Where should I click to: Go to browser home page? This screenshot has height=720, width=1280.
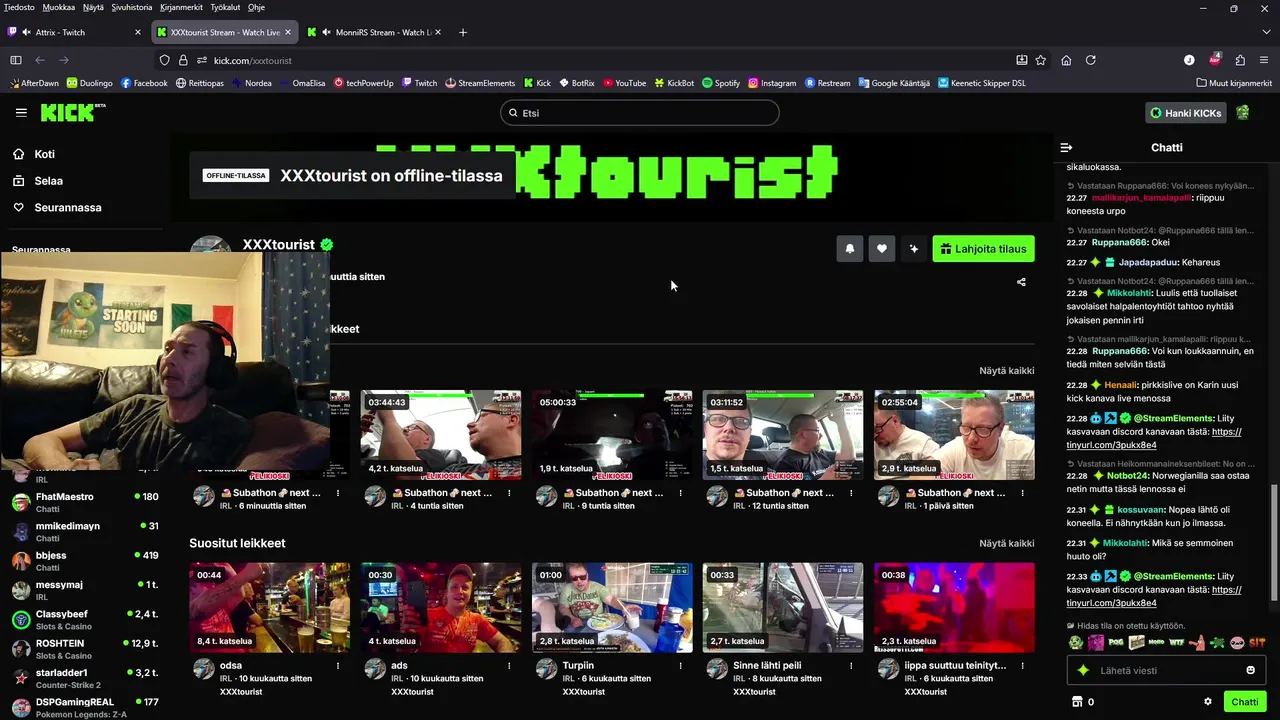(1066, 60)
